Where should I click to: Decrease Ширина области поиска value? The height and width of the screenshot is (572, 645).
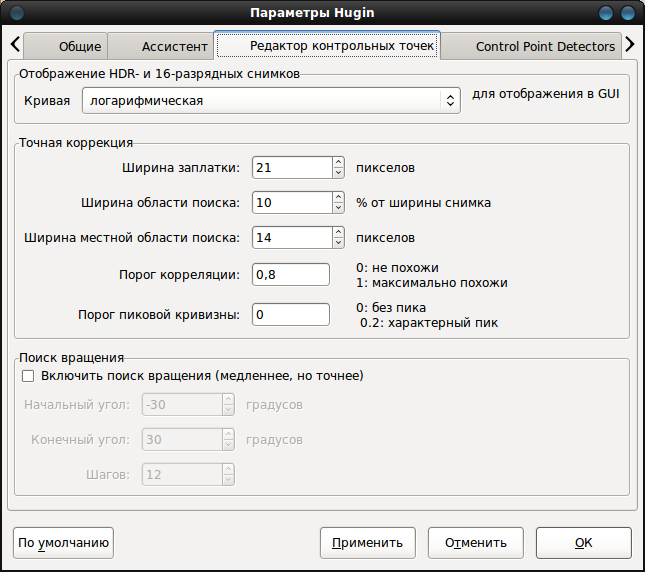click(x=339, y=208)
